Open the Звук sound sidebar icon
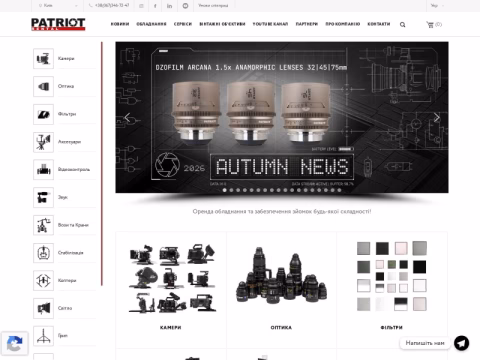The image size is (480, 360). tap(43, 197)
